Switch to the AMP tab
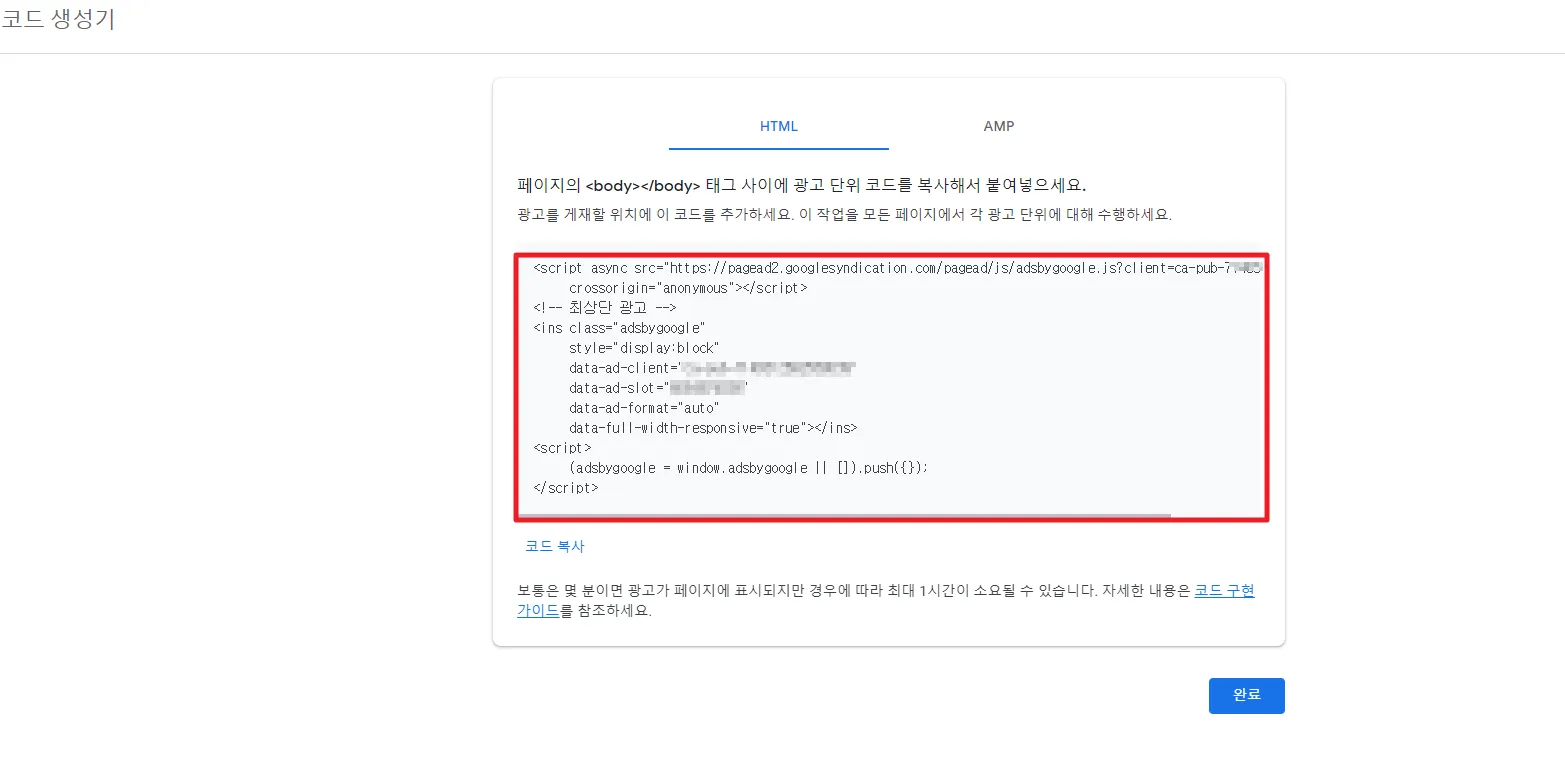This screenshot has height=770, width=1565. [x=998, y=126]
